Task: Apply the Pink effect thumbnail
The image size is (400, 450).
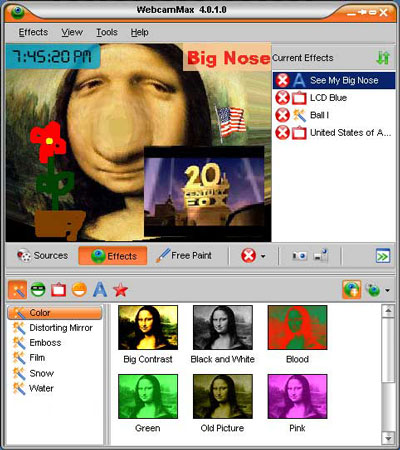Action: [297, 396]
